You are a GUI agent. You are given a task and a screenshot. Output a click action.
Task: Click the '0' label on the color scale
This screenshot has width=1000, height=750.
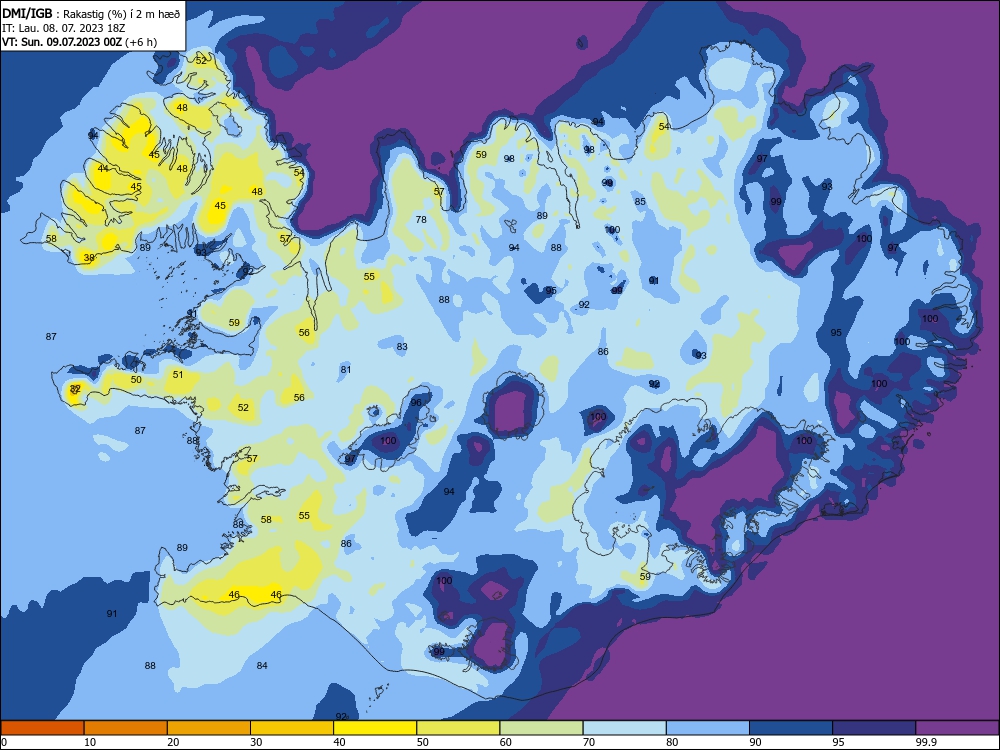click(x=3, y=742)
